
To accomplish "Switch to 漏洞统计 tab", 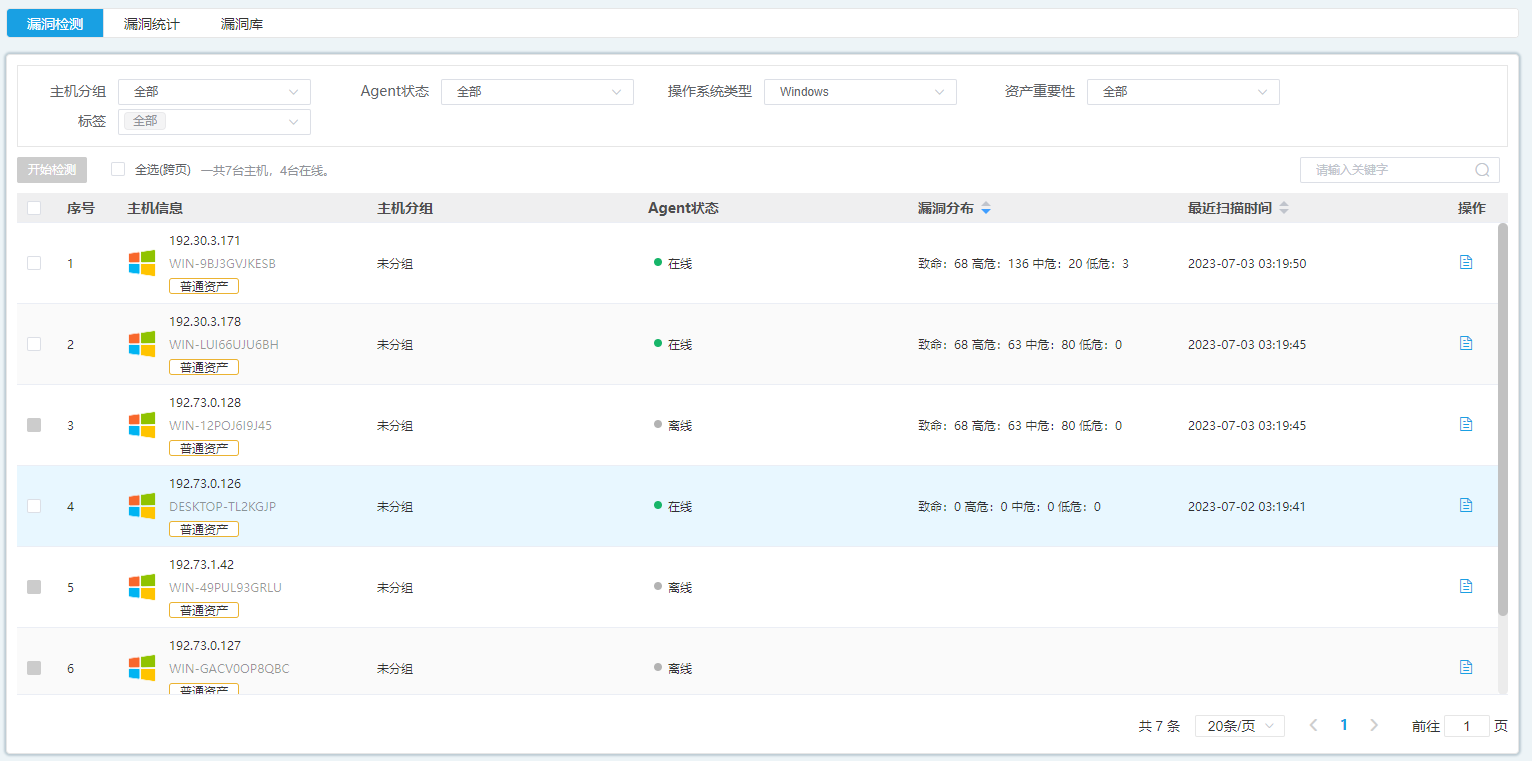I will click(151, 24).
